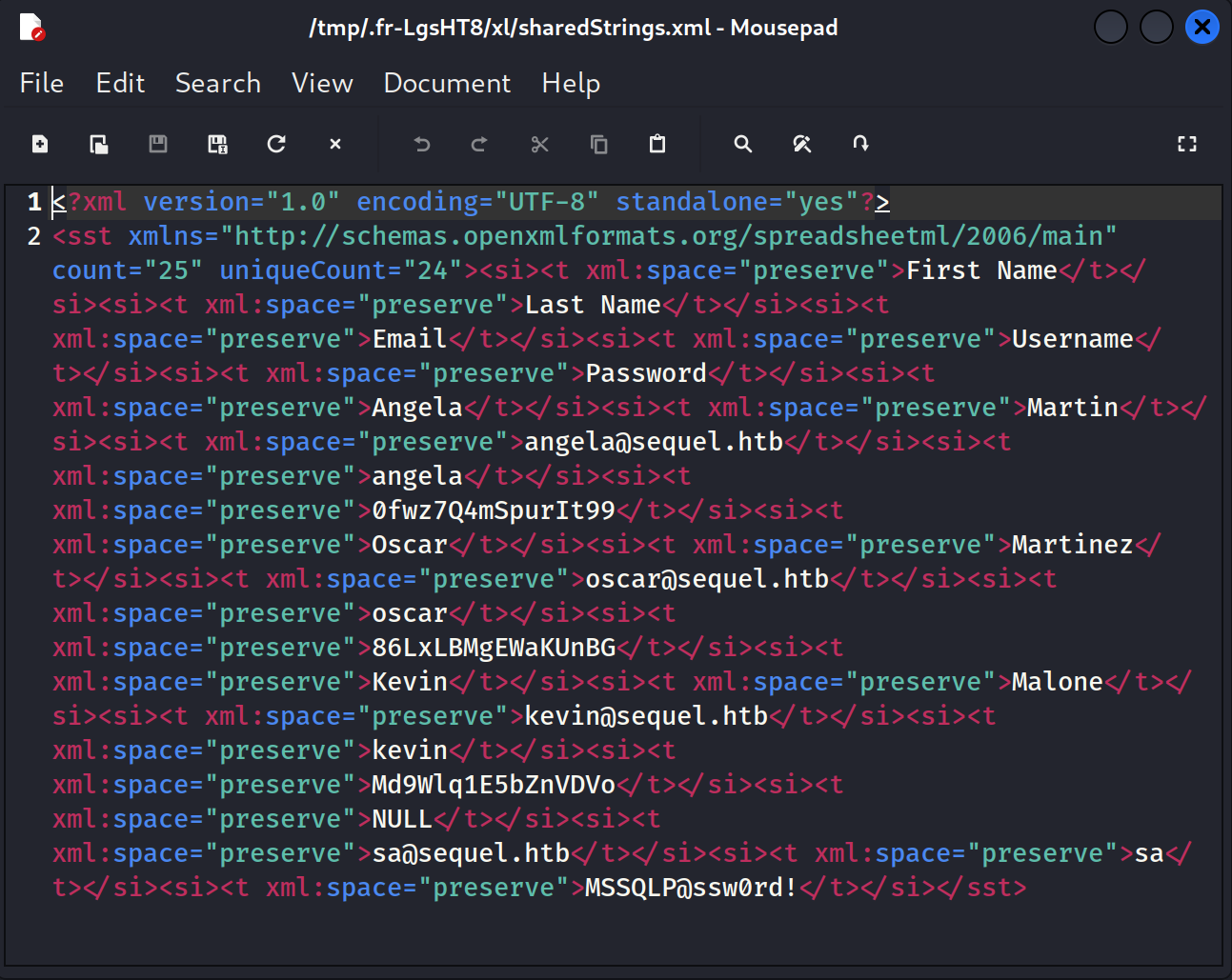Click the Redo toolbar icon

click(480, 144)
